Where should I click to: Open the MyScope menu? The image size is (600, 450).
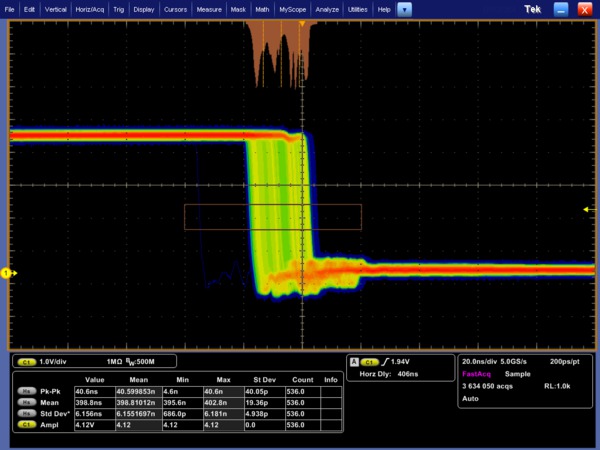pos(293,9)
